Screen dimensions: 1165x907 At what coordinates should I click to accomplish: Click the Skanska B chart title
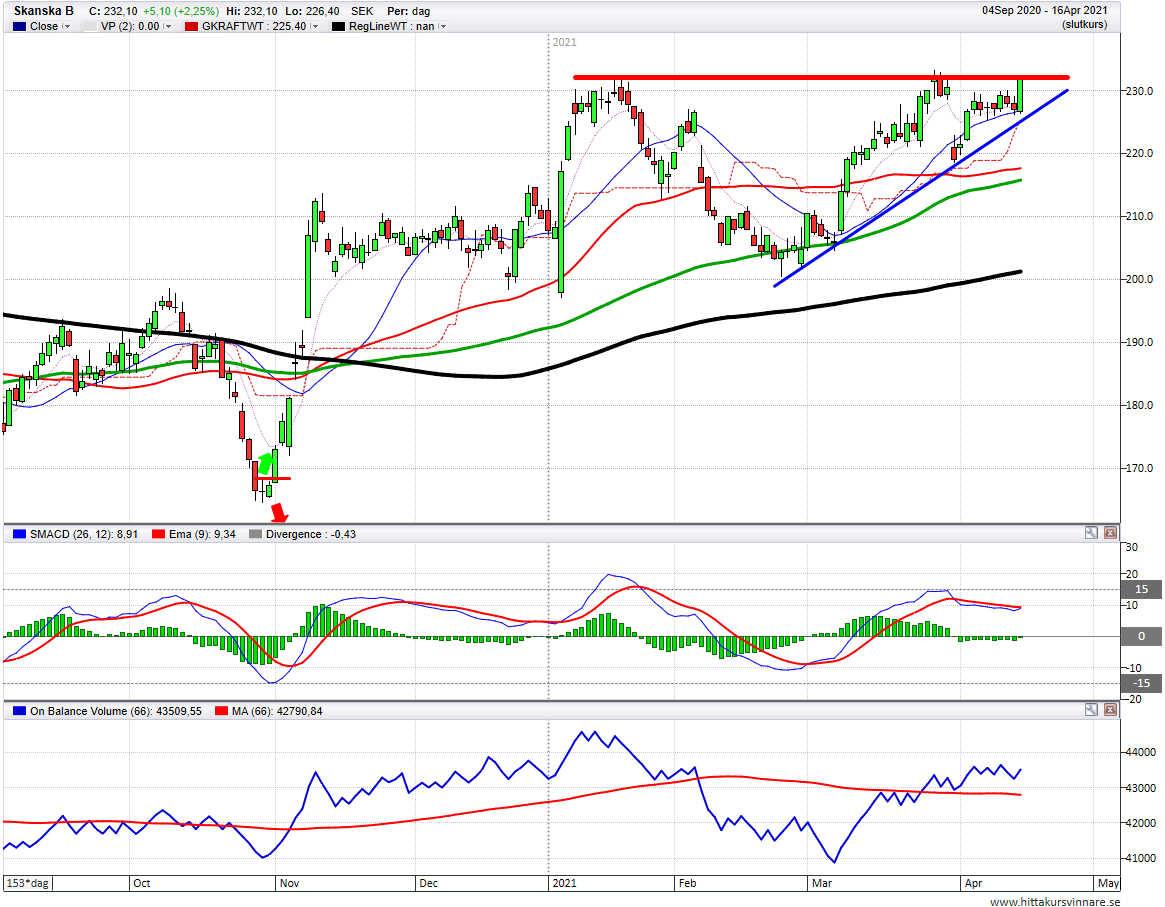(x=43, y=11)
